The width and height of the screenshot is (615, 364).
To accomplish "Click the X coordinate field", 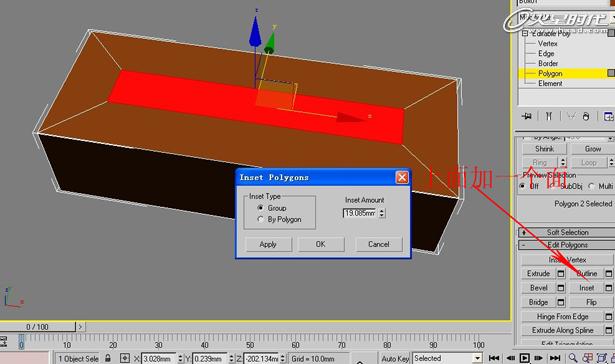I will (x=158, y=359).
